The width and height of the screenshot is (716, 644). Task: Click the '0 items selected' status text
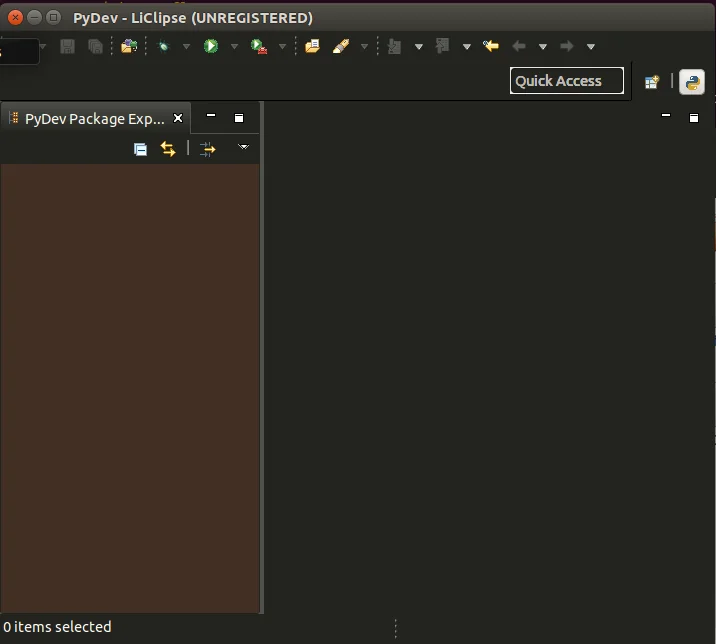[x=57, y=627]
